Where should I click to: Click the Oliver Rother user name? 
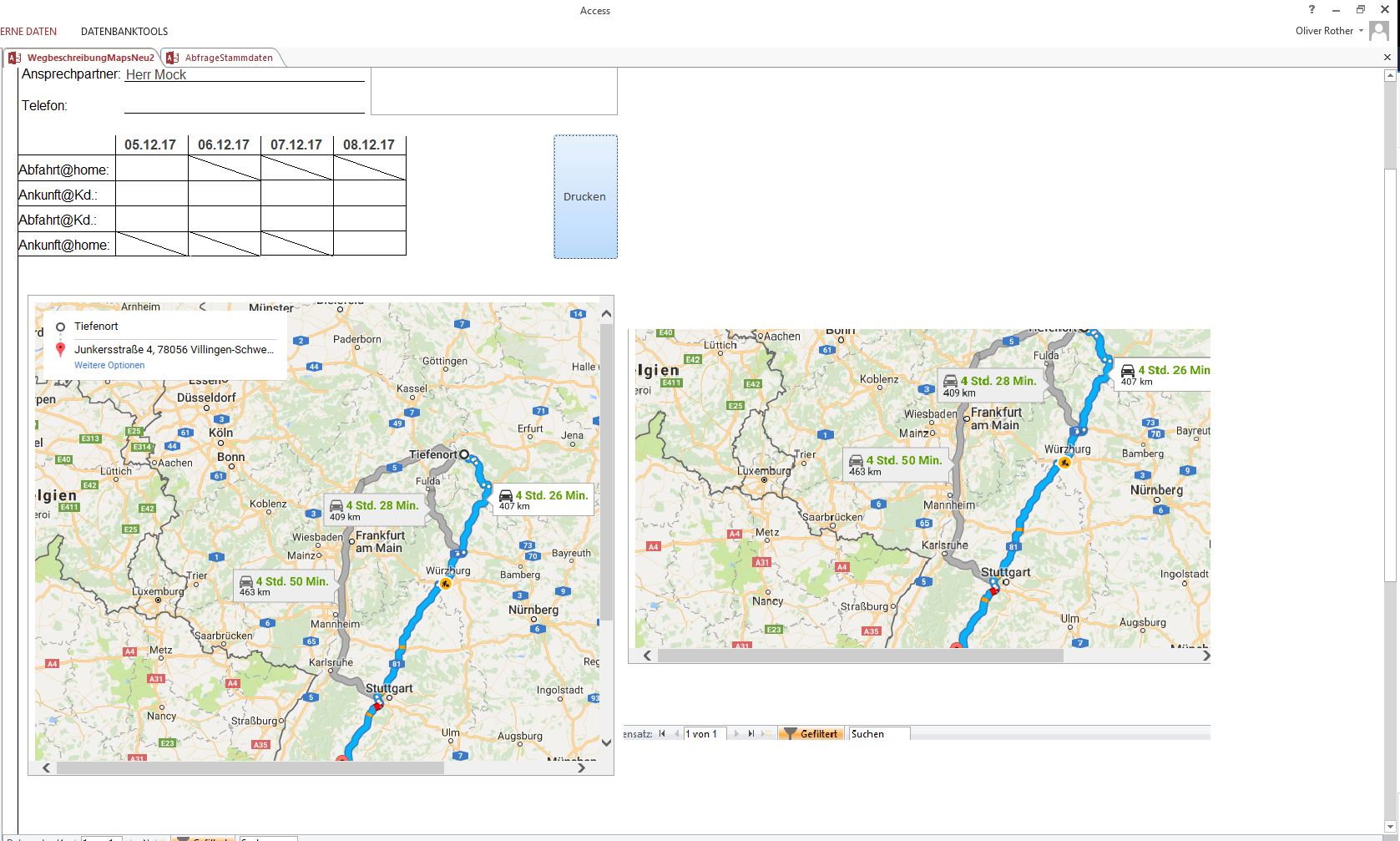1324,31
